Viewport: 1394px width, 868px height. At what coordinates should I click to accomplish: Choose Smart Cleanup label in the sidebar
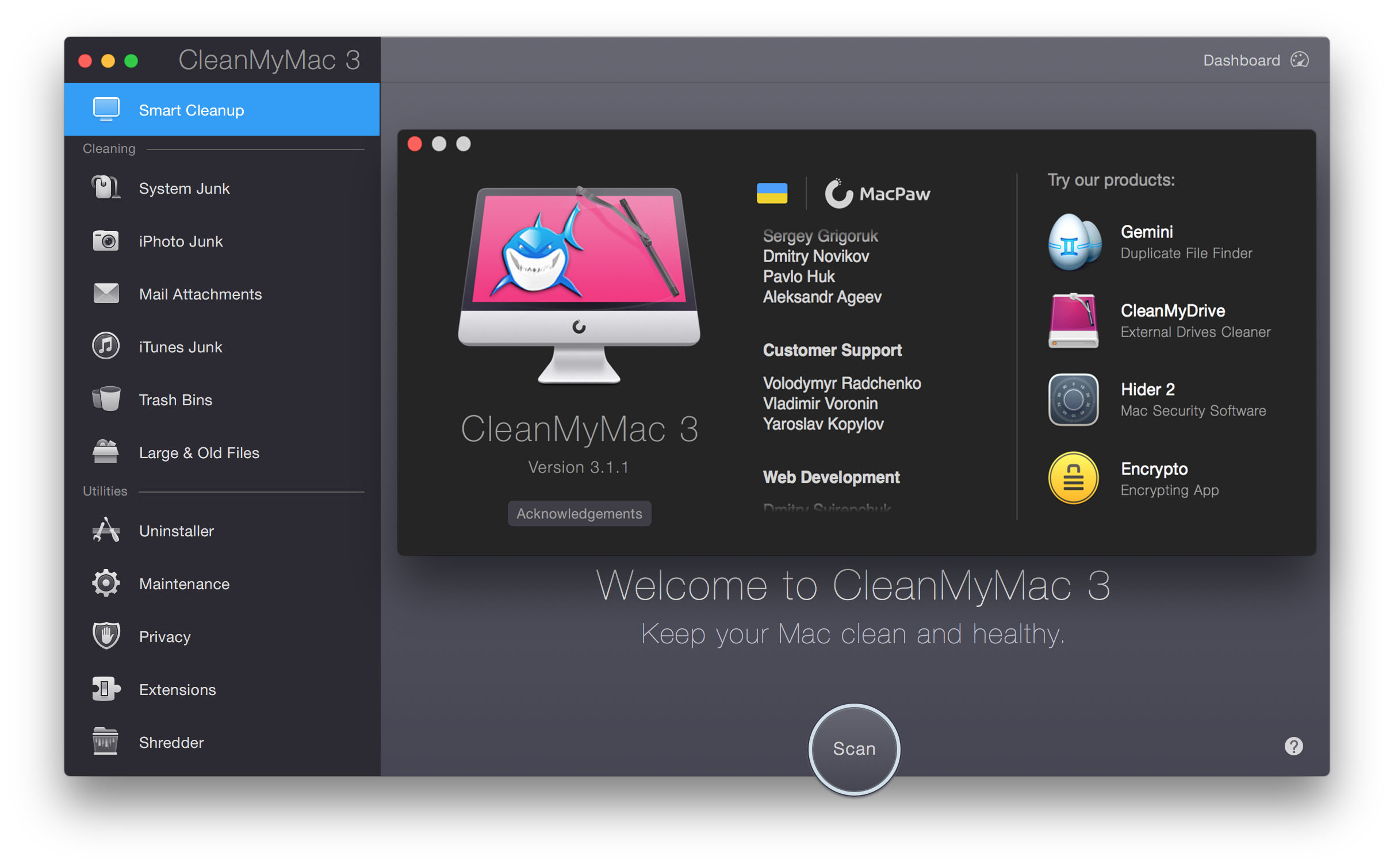(192, 110)
